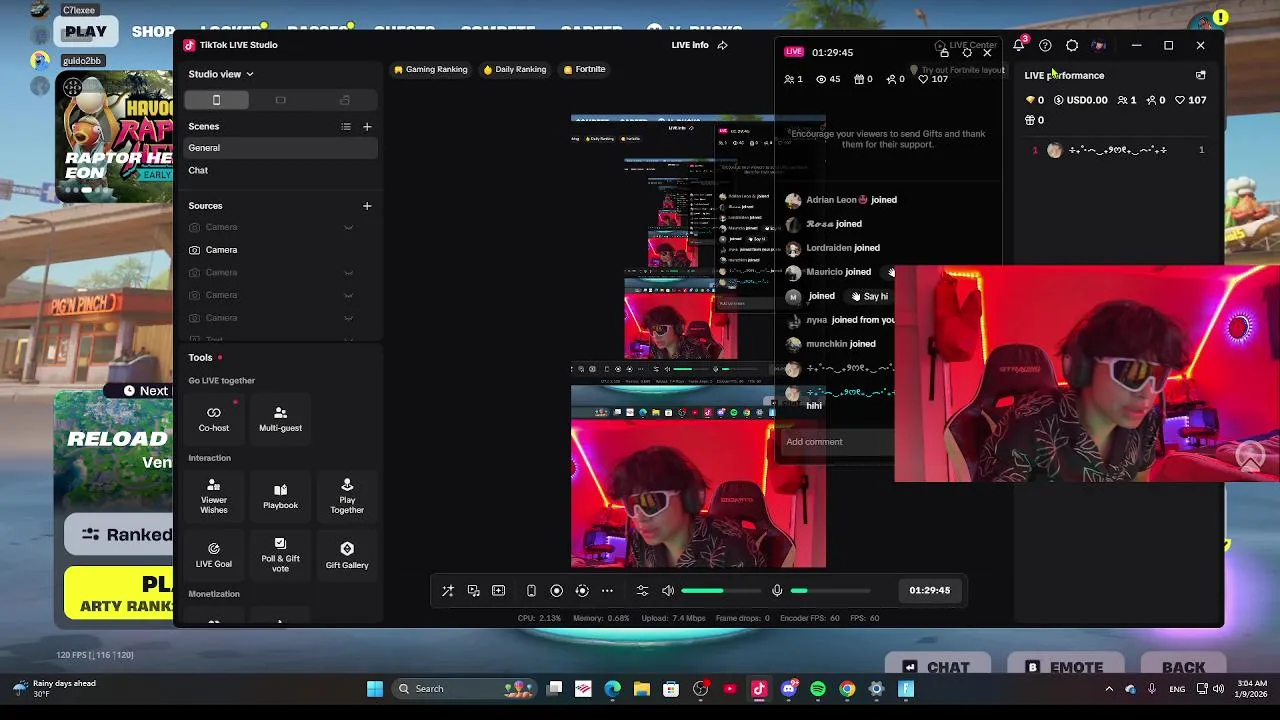Select the dual-screen layout icon

[345, 100]
